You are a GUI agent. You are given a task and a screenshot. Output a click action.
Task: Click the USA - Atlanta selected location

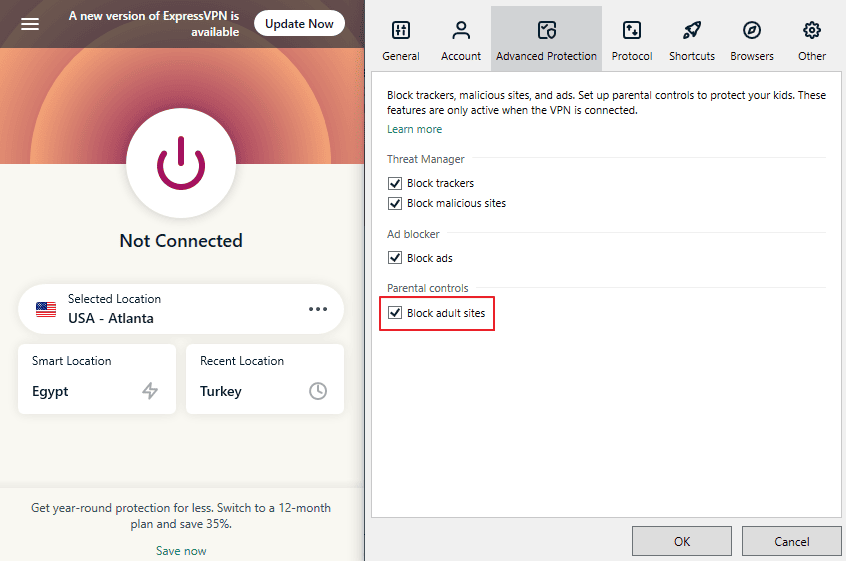pyautogui.click(x=181, y=309)
